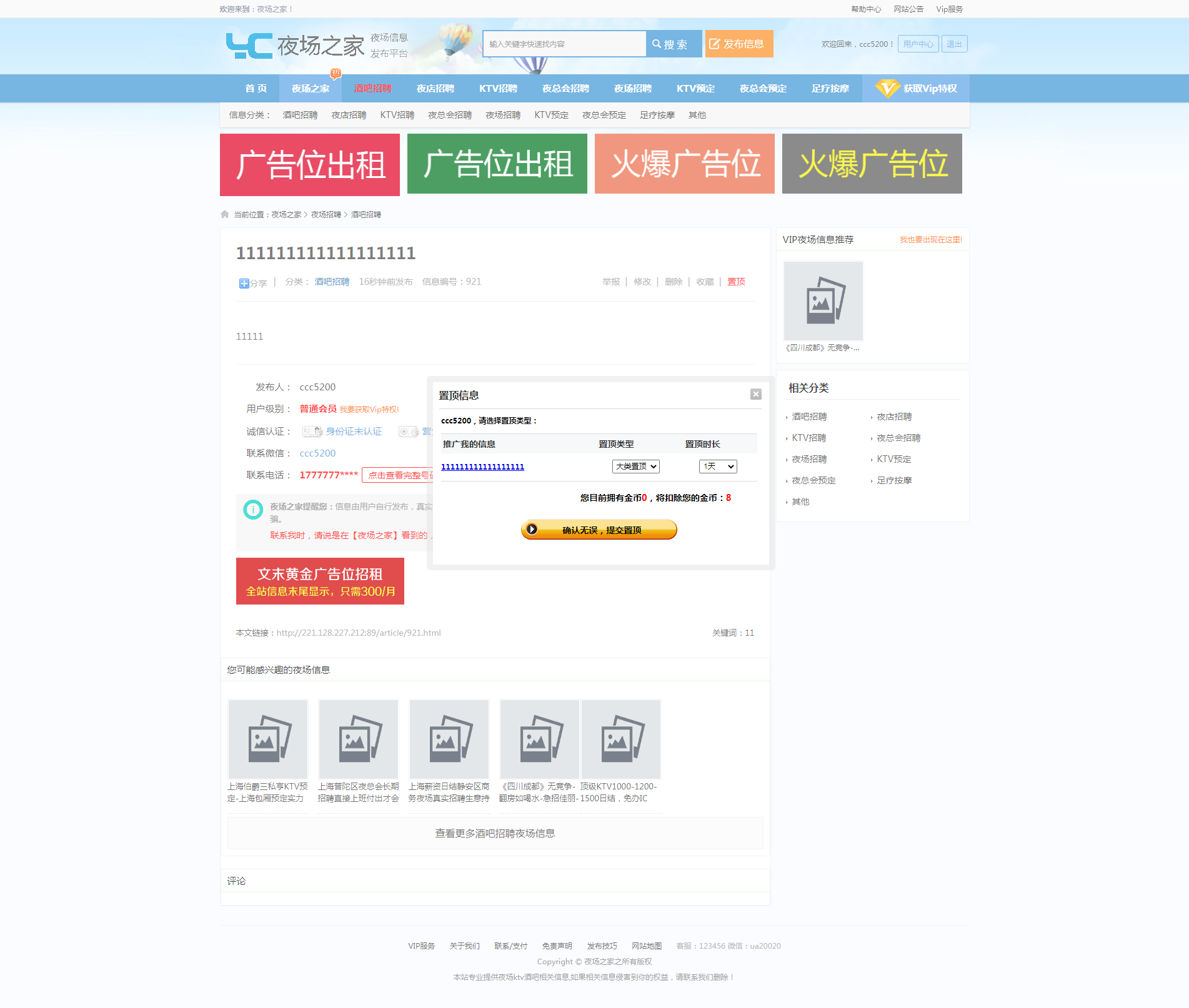The height and width of the screenshot is (1008, 1189).
Task: Click the magnifier search icon
Action: 657,44
